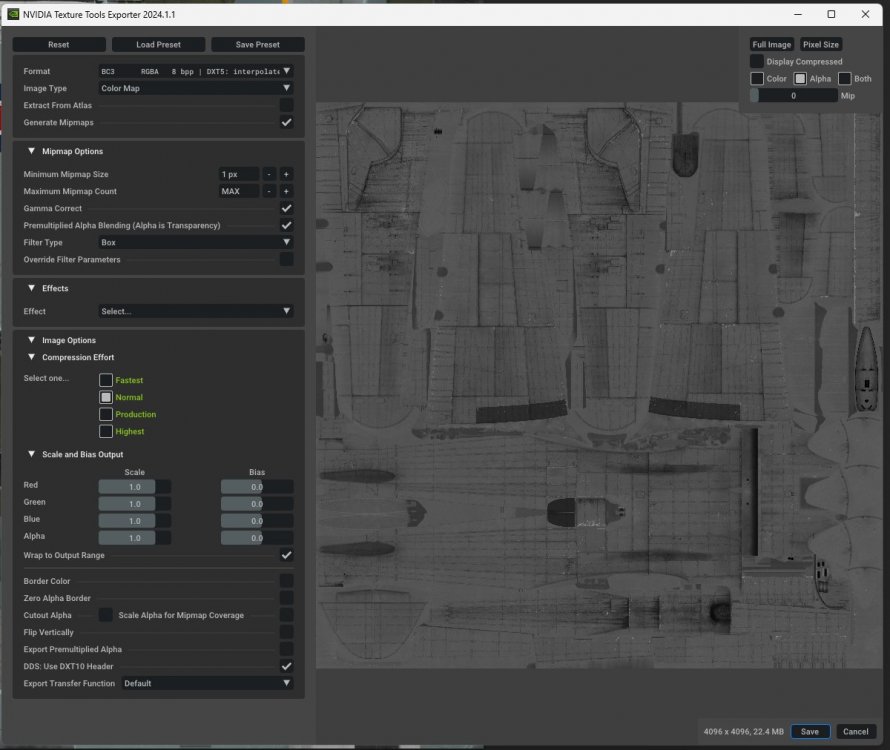Select Fastest compression effort
Screen dimensions: 890x750
105,380
